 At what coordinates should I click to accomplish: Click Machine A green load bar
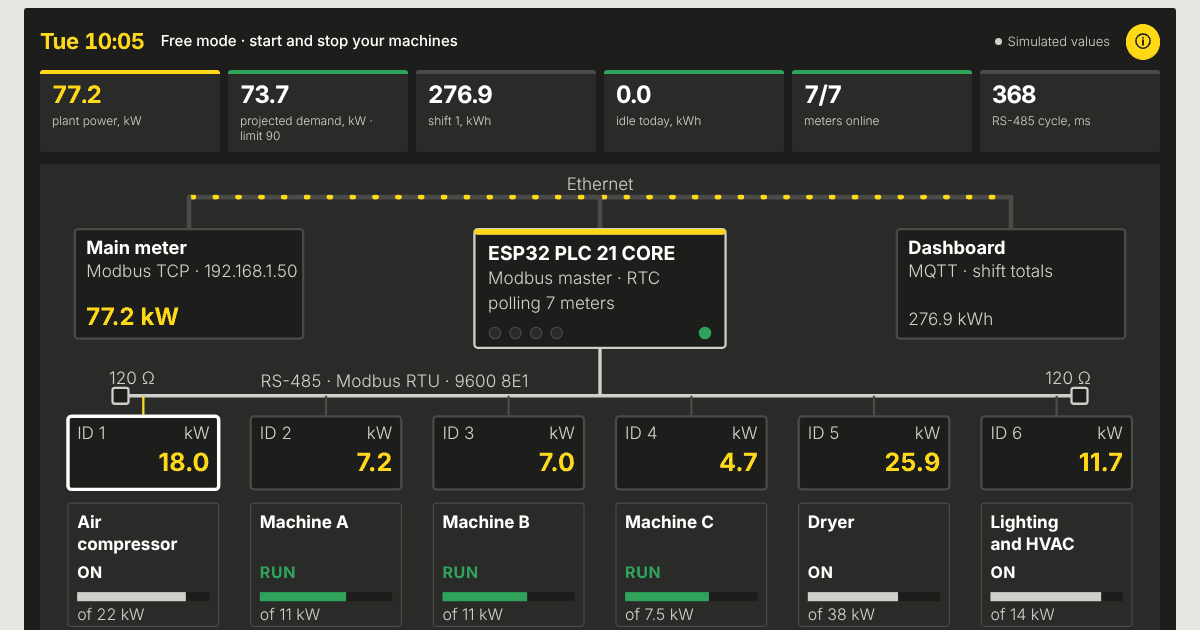[326, 596]
